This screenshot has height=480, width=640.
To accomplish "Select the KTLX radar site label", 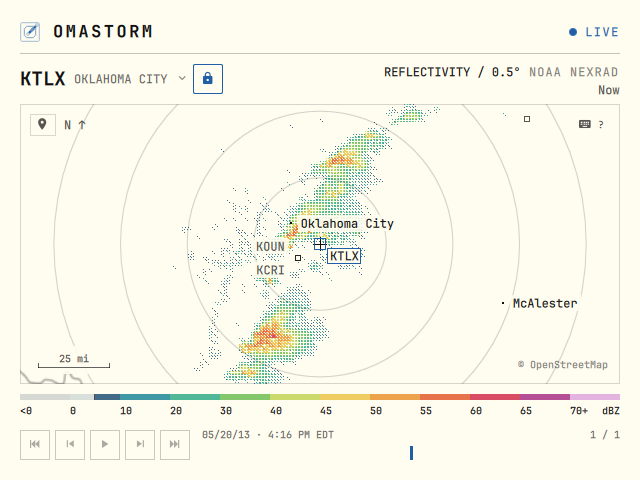I will pos(344,256).
